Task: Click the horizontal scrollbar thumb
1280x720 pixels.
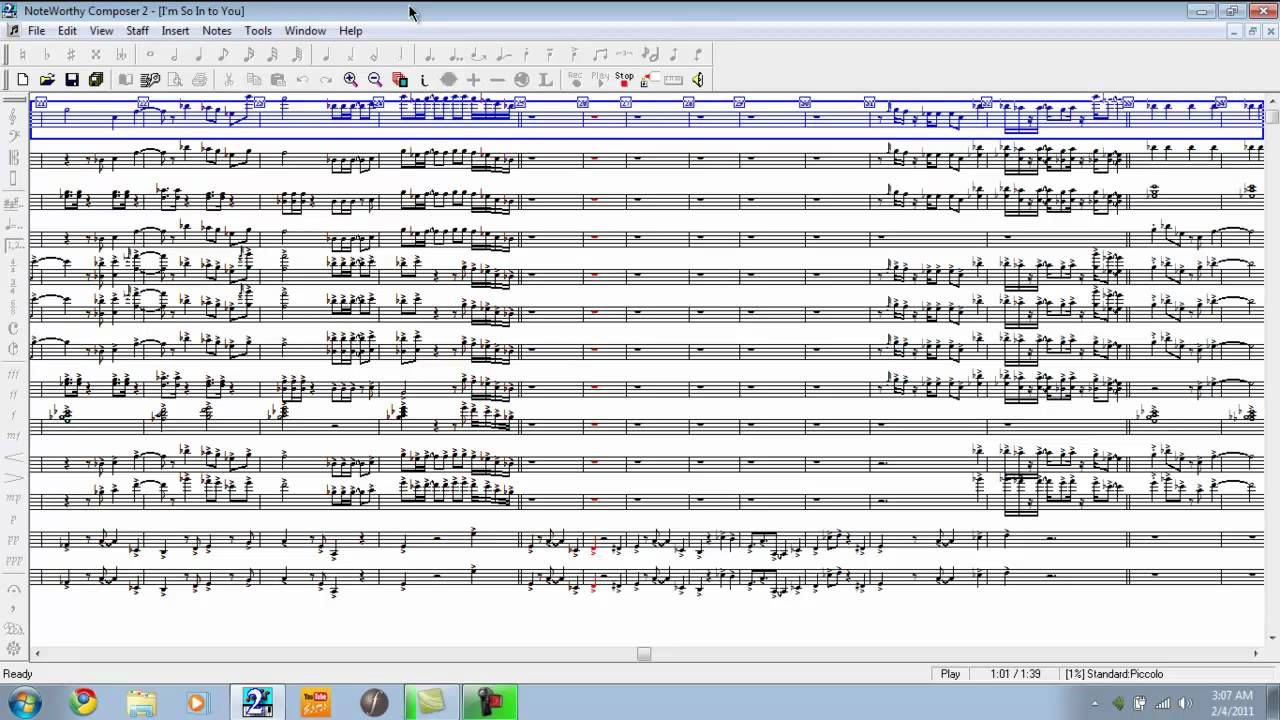Action: [644, 654]
